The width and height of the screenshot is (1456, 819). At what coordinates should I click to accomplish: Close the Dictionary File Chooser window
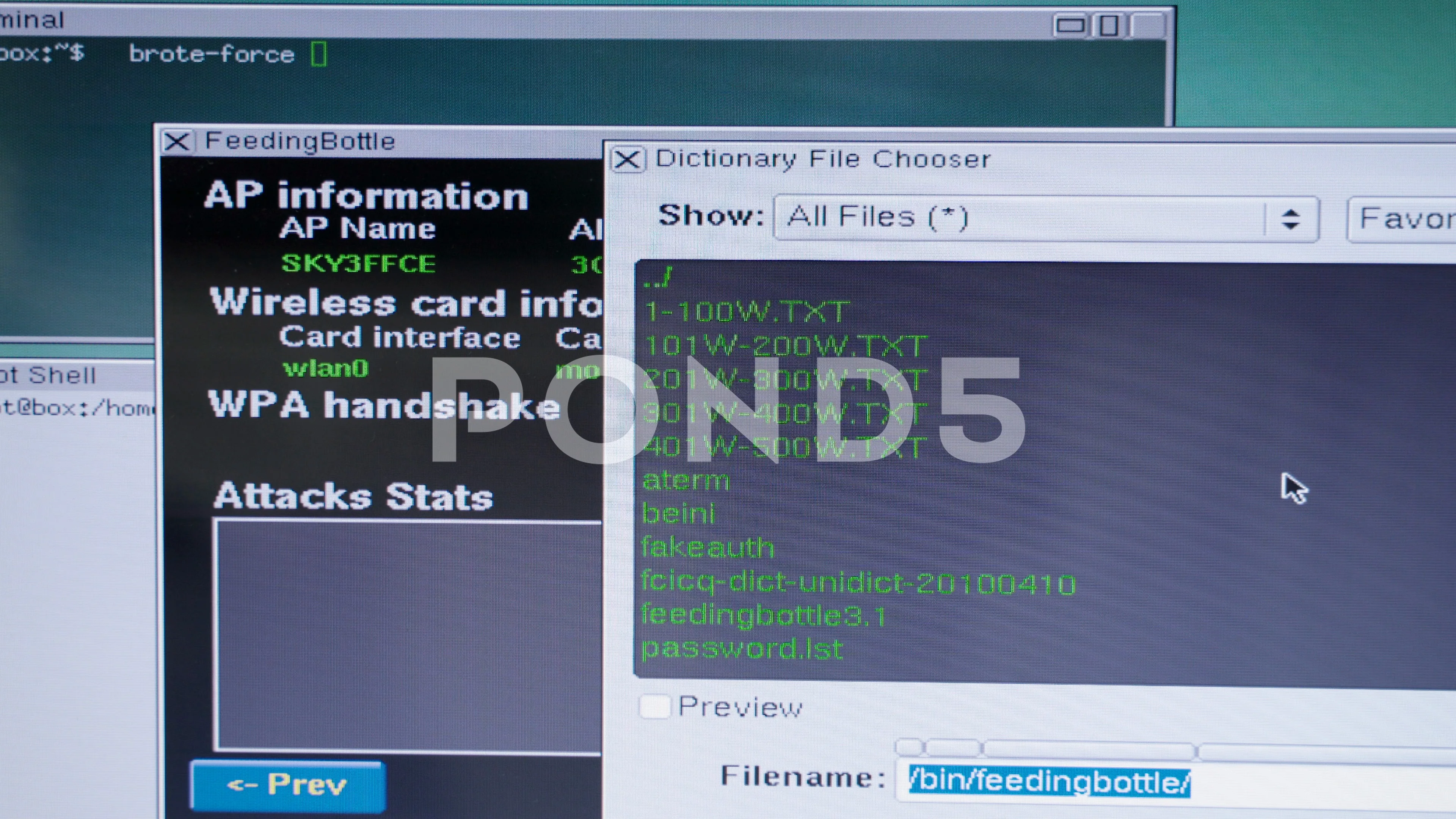coord(627,158)
